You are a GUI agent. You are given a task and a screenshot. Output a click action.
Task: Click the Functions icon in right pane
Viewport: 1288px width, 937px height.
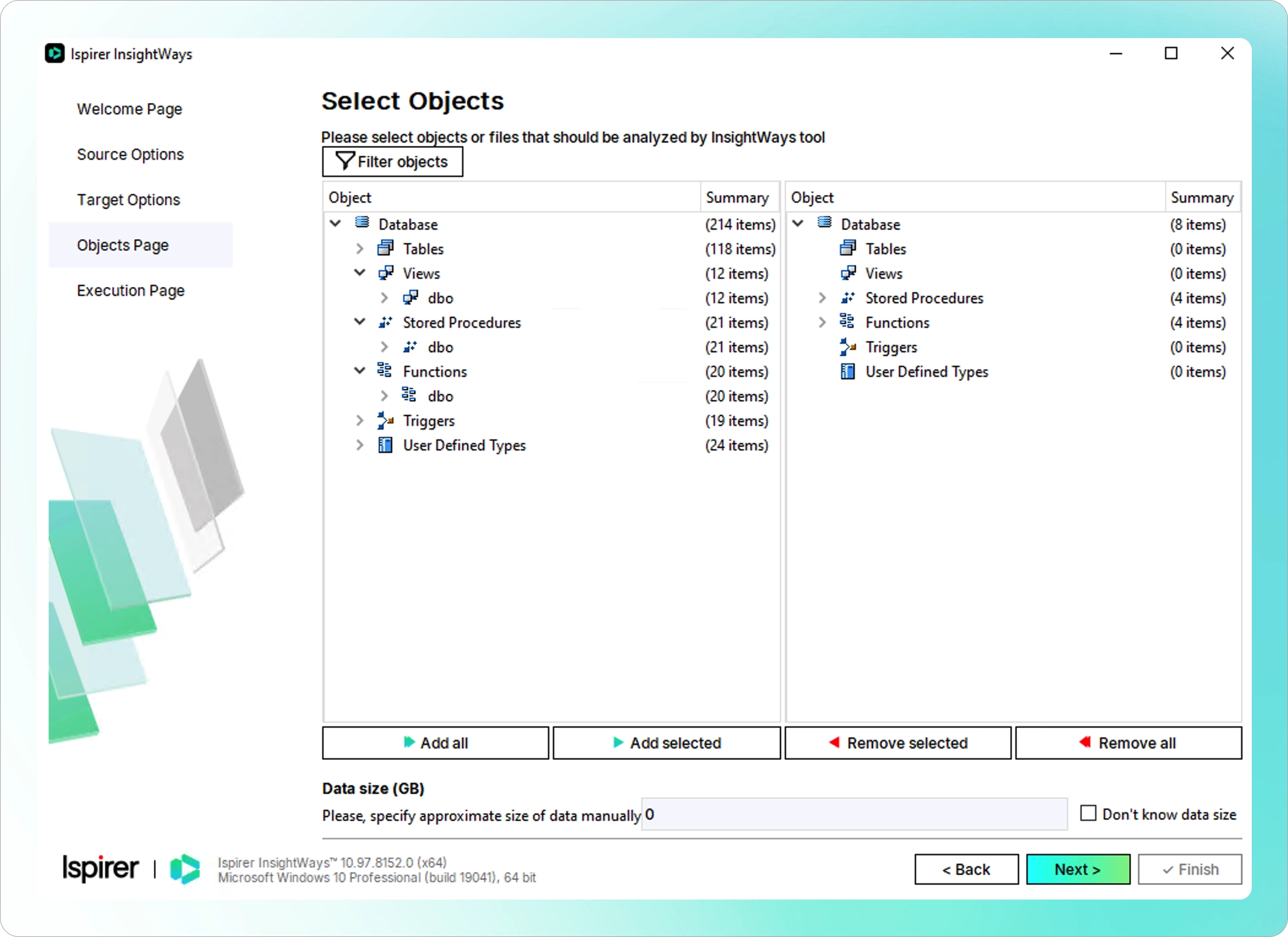[x=848, y=322]
